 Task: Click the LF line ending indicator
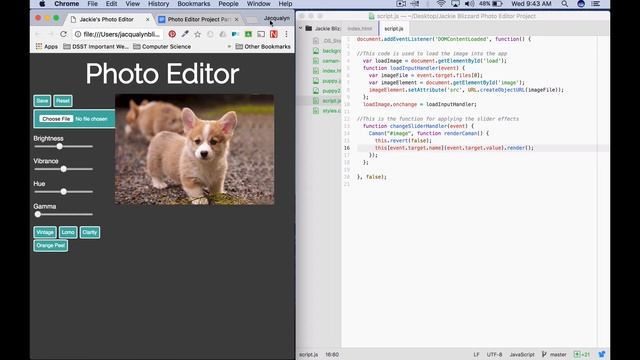[476, 354]
